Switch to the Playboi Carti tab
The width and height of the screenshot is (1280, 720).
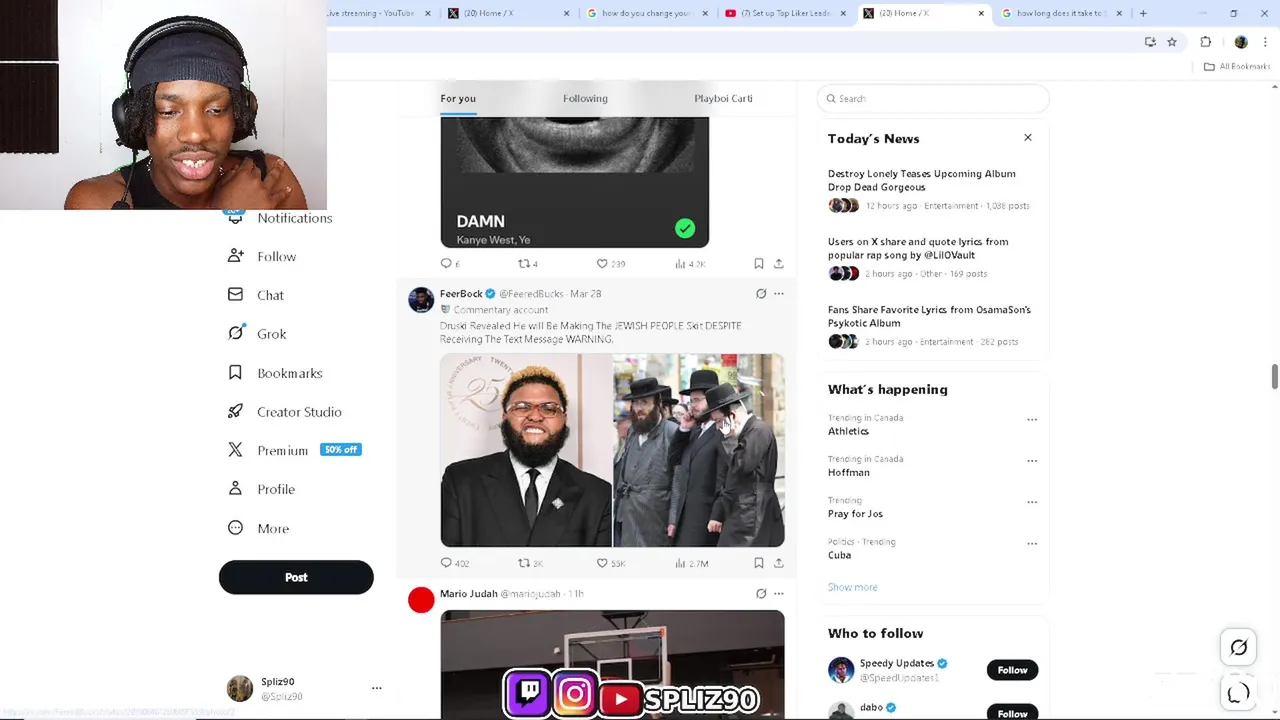[723, 98]
